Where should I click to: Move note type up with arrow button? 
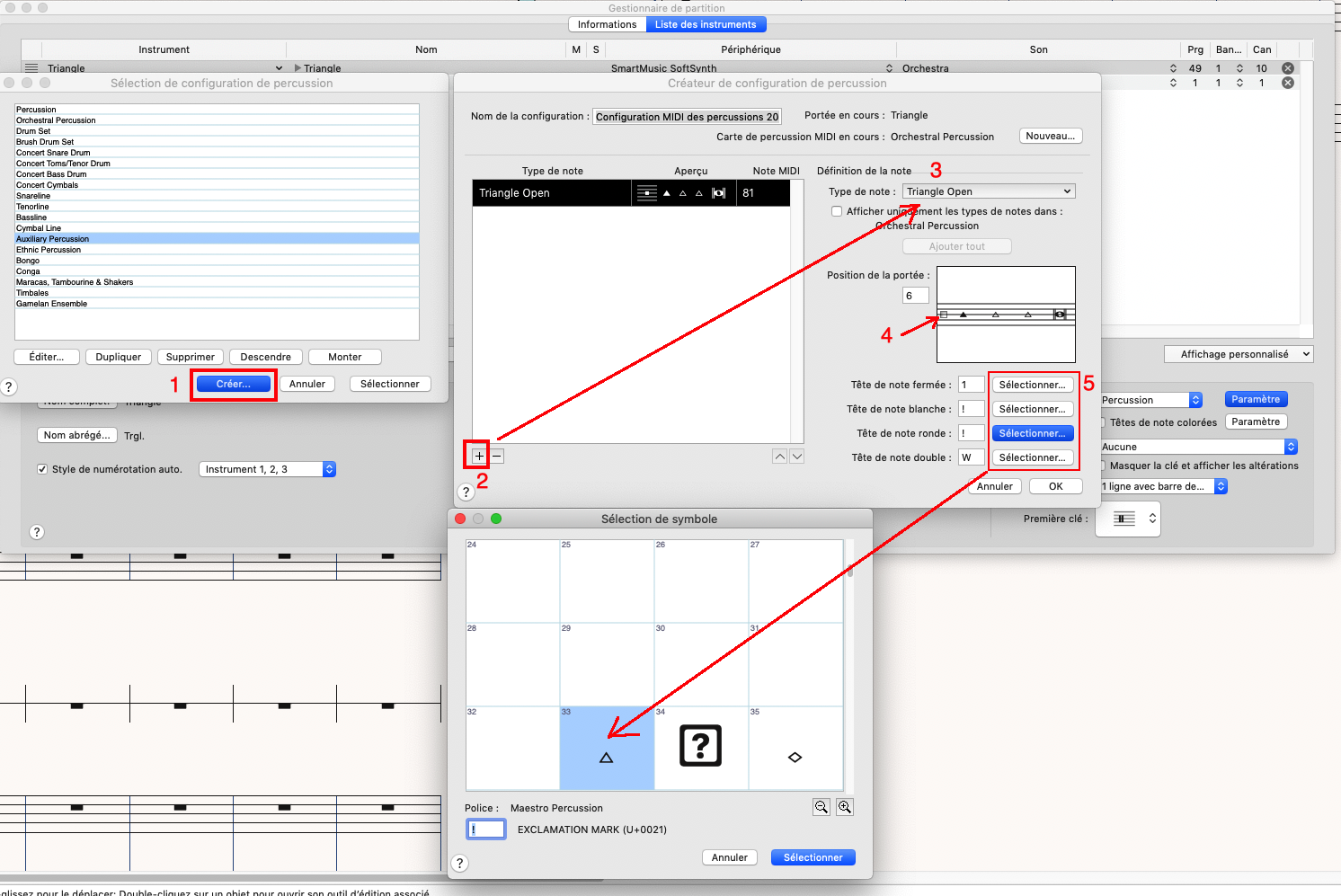point(780,457)
